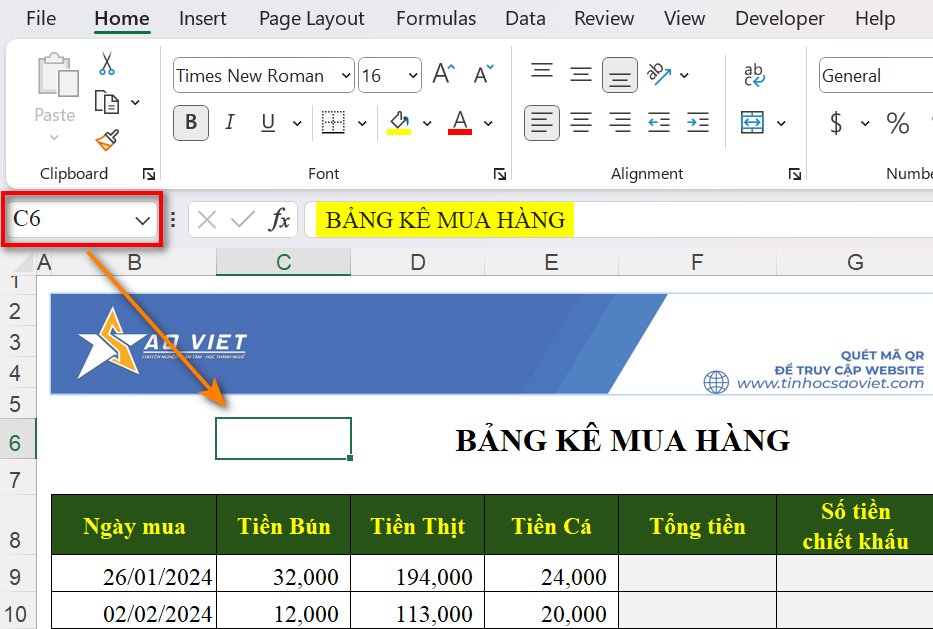
Task: Select the Italic formatting icon
Action: tap(230, 122)
